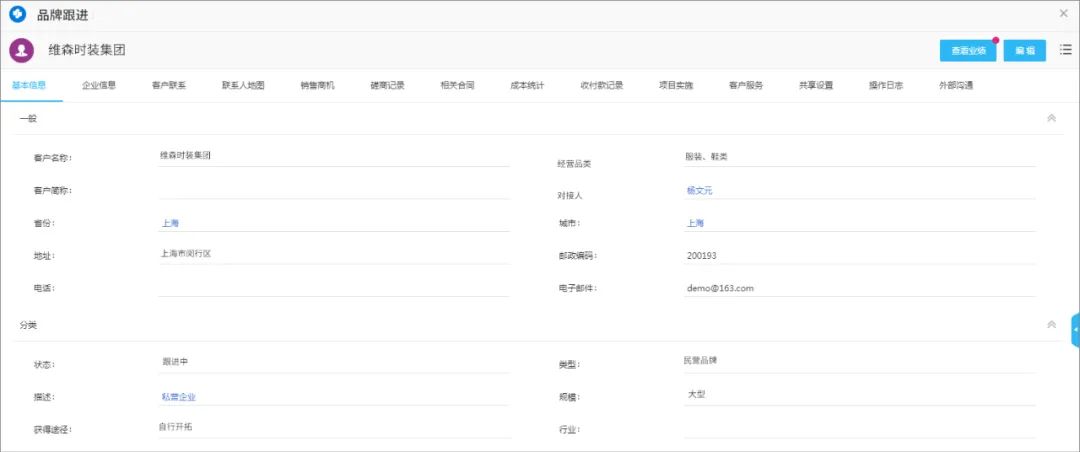
Task: Open the blue side panel handle at right edge
Action: (x=1075, y=330)
